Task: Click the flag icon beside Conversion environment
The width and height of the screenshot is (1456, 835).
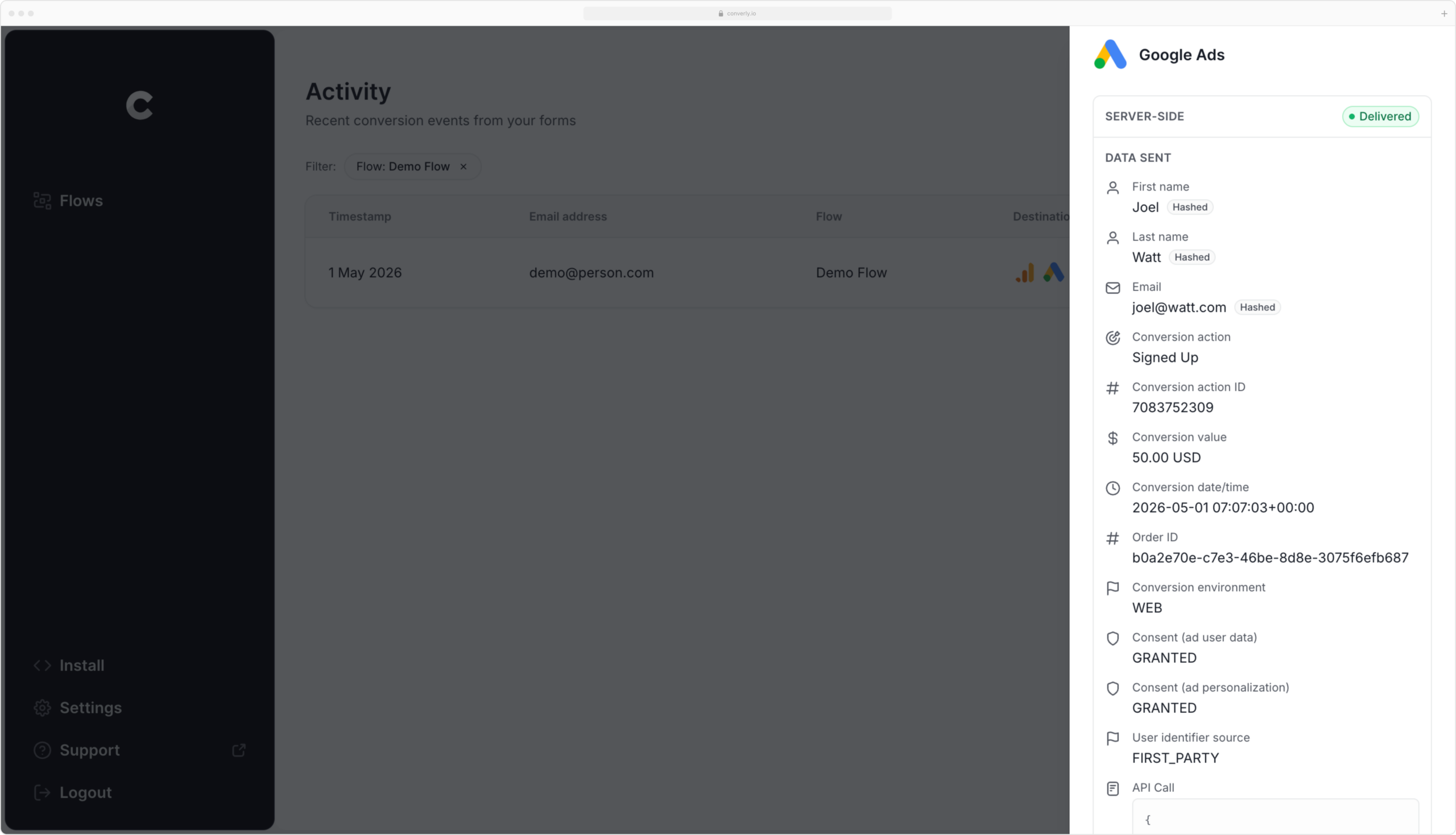Action: click(x=1113, y=588)
